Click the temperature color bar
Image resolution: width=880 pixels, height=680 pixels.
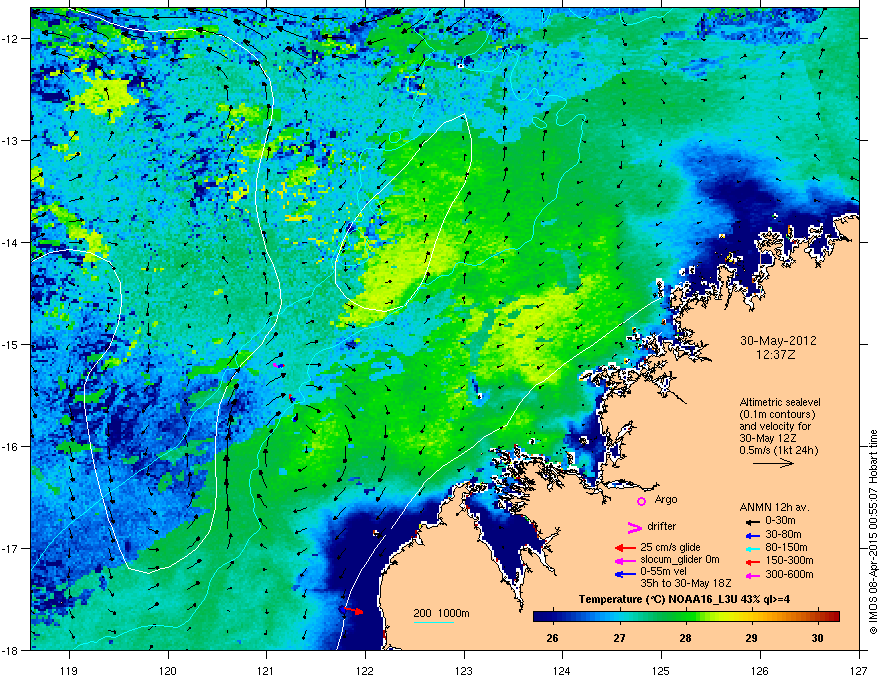coord(686,616)
